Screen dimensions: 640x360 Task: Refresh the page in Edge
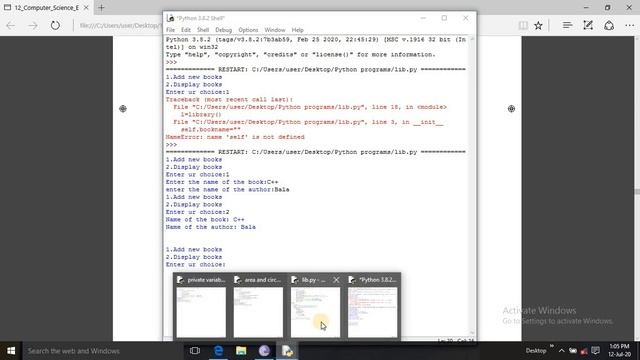pos(55,25)
